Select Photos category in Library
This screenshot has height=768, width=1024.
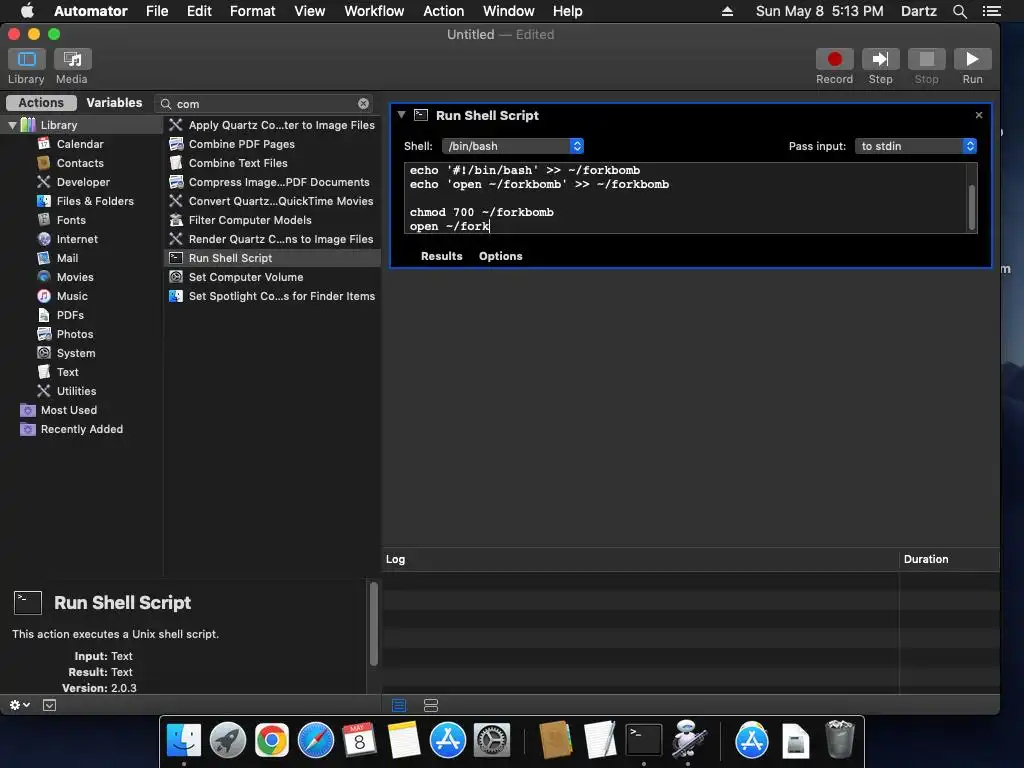point(74,334)
